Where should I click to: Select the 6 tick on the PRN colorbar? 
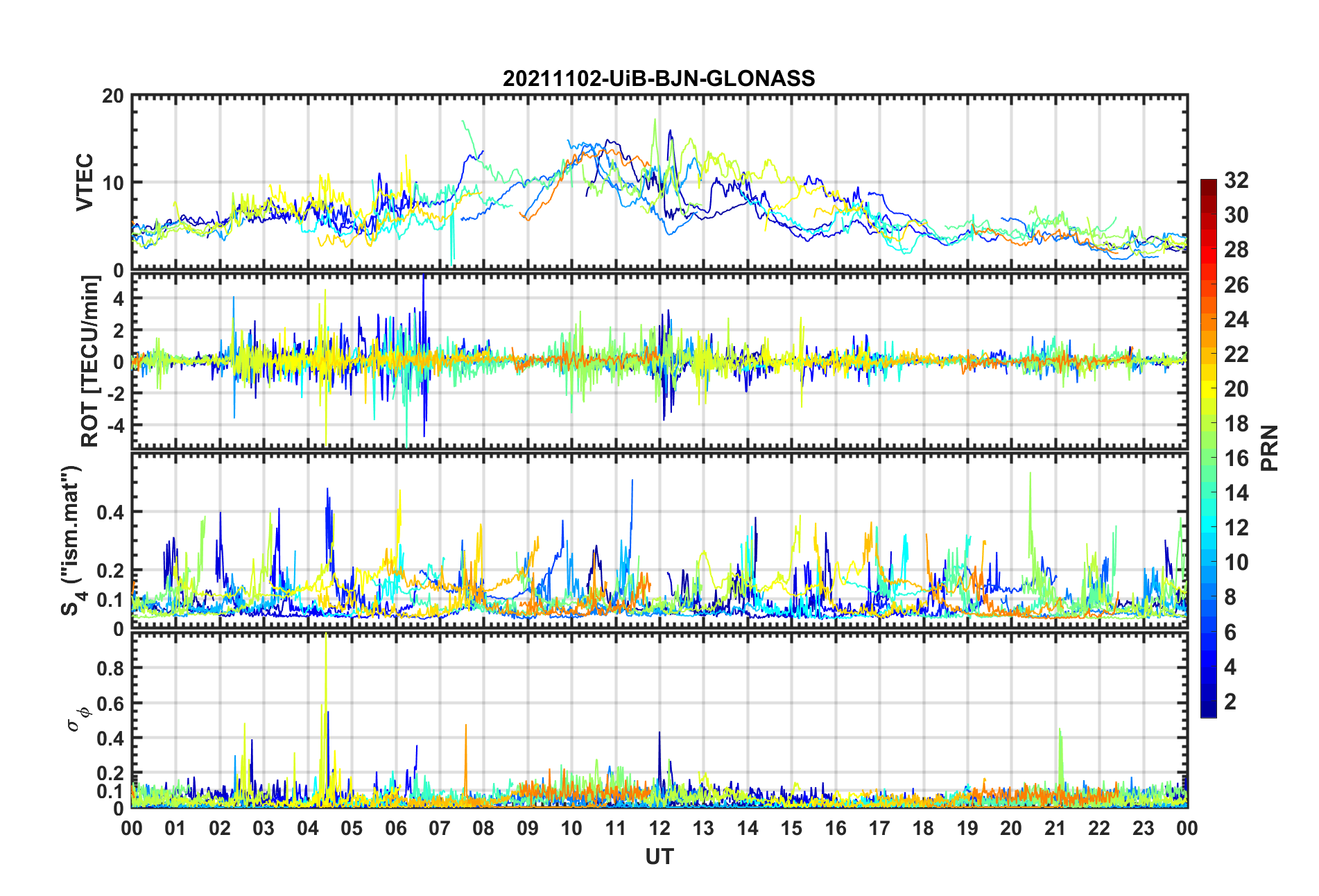(x=1230, y=632)
